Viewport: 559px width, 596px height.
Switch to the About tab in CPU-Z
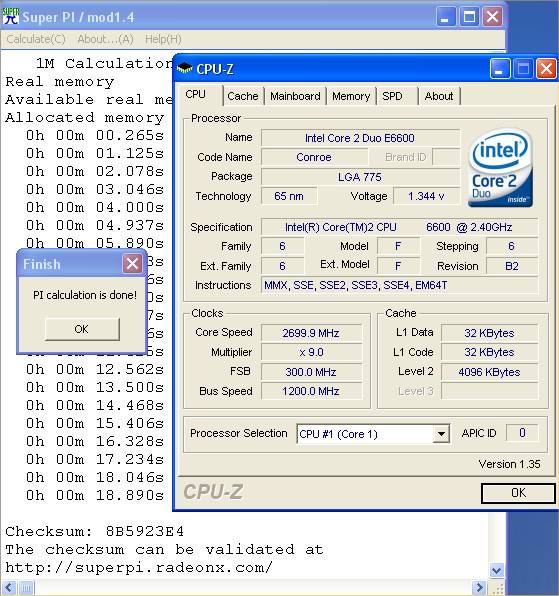pos(439,96)
